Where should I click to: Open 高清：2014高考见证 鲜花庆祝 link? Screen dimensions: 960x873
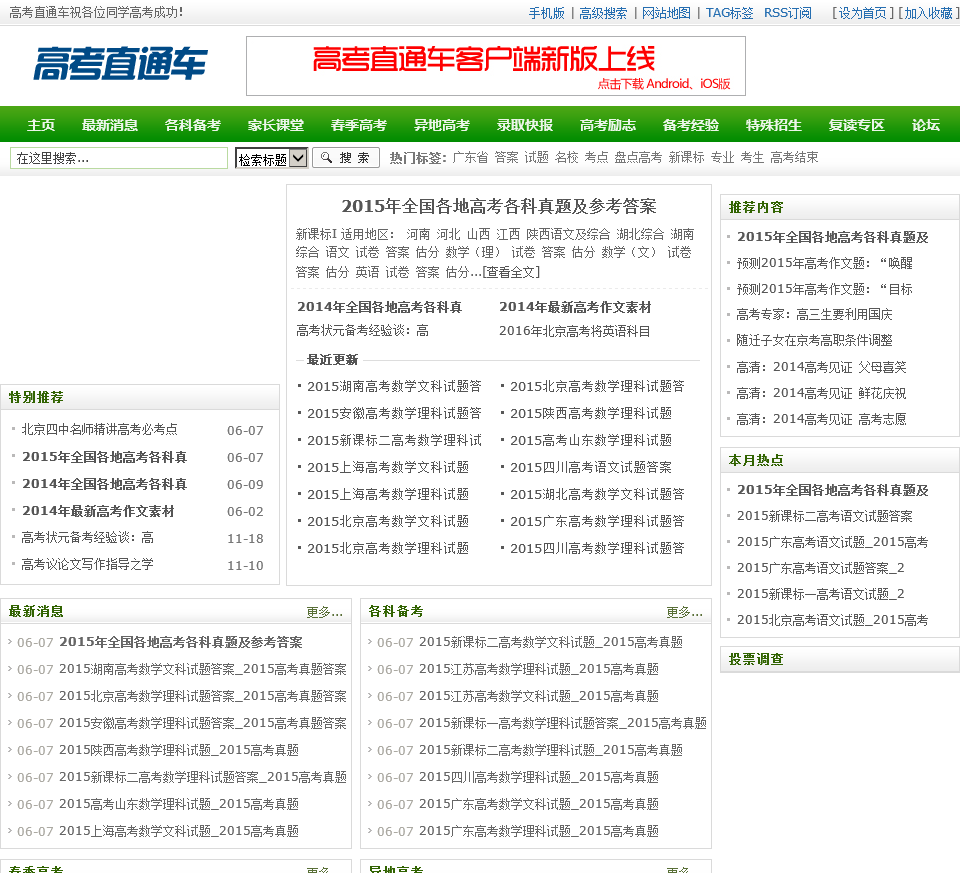tap(821, 393)
